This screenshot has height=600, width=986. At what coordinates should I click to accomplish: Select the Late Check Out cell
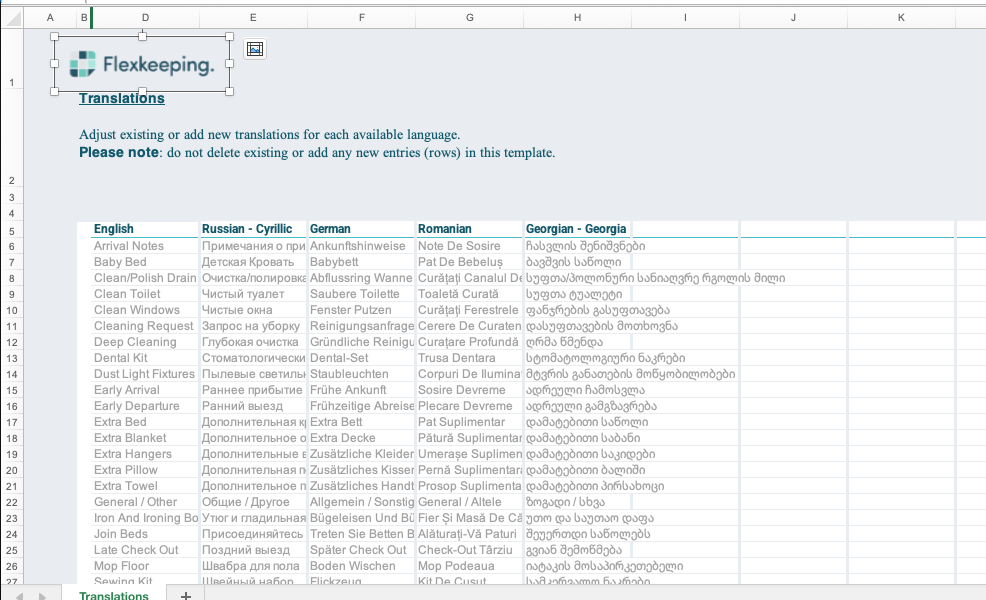pyautogui.click(x=145, y=550)
